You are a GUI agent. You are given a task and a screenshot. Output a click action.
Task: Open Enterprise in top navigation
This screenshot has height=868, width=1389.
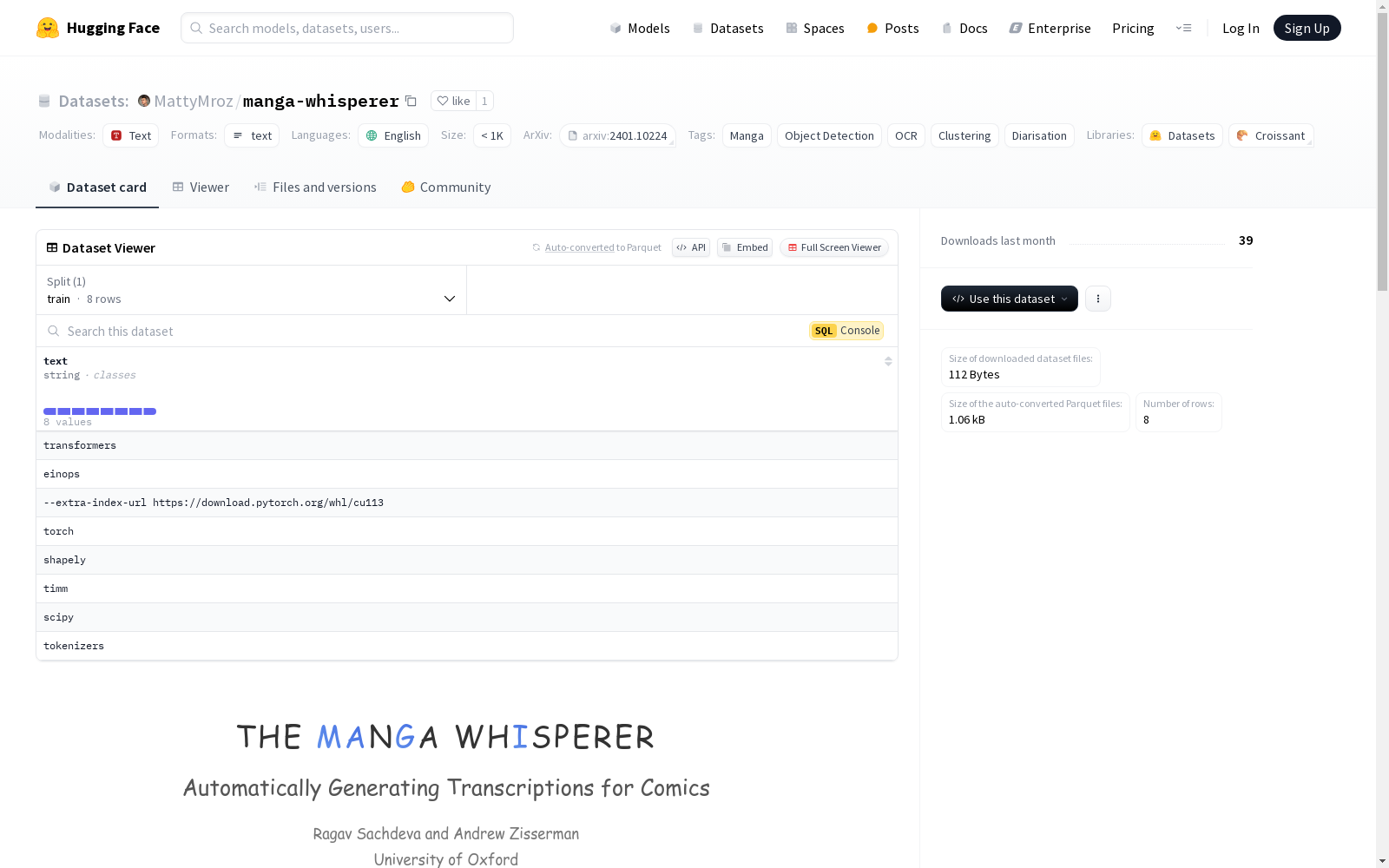point(1050,28)
